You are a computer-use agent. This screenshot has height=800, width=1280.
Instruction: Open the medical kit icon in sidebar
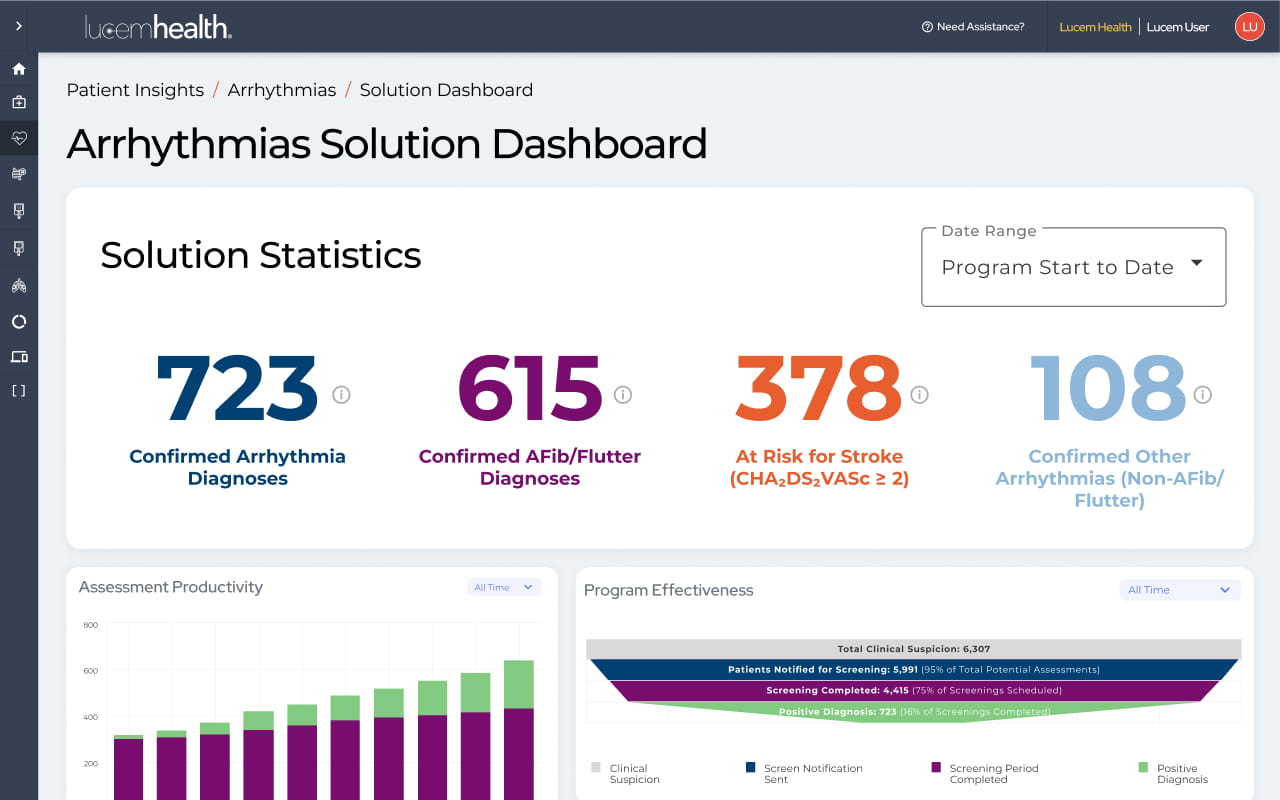(19, 102)
